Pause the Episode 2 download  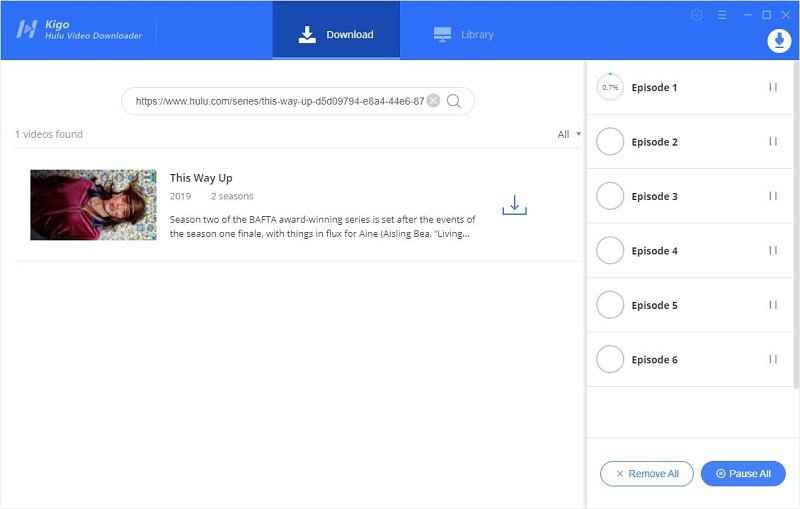point(773,142)
